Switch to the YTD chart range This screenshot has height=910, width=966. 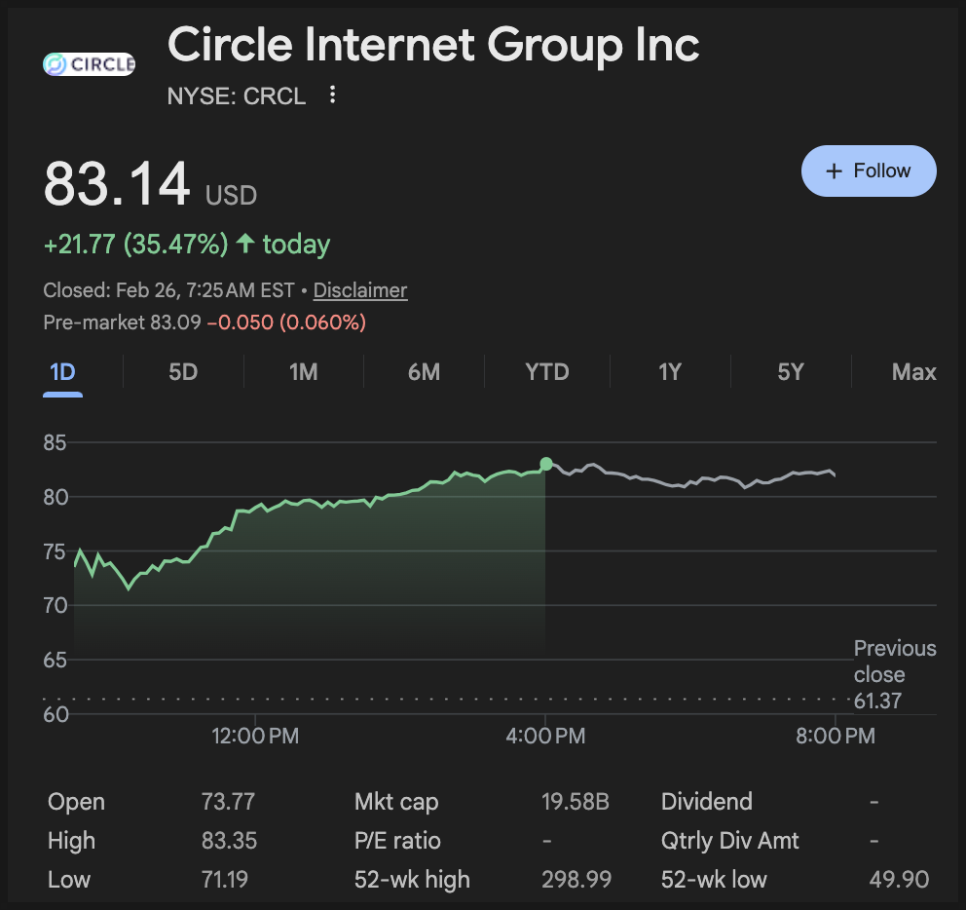pyautogui.click(x=547, y=372)
